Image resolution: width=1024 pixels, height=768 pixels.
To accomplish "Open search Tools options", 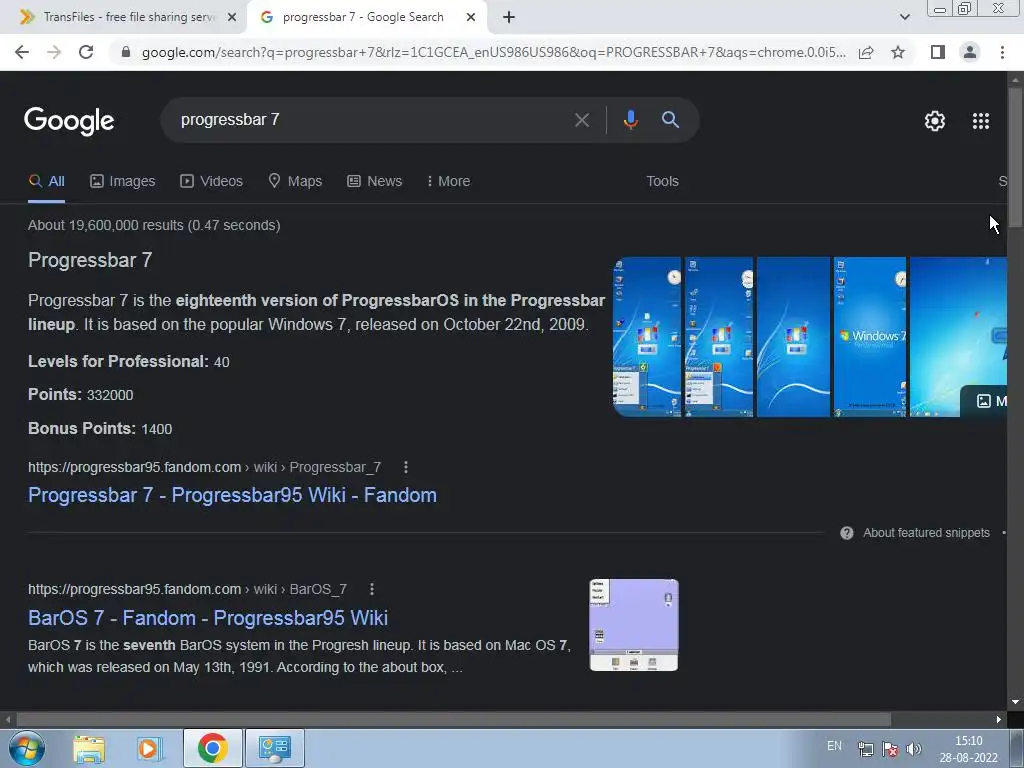I will (x=662, y=182).
